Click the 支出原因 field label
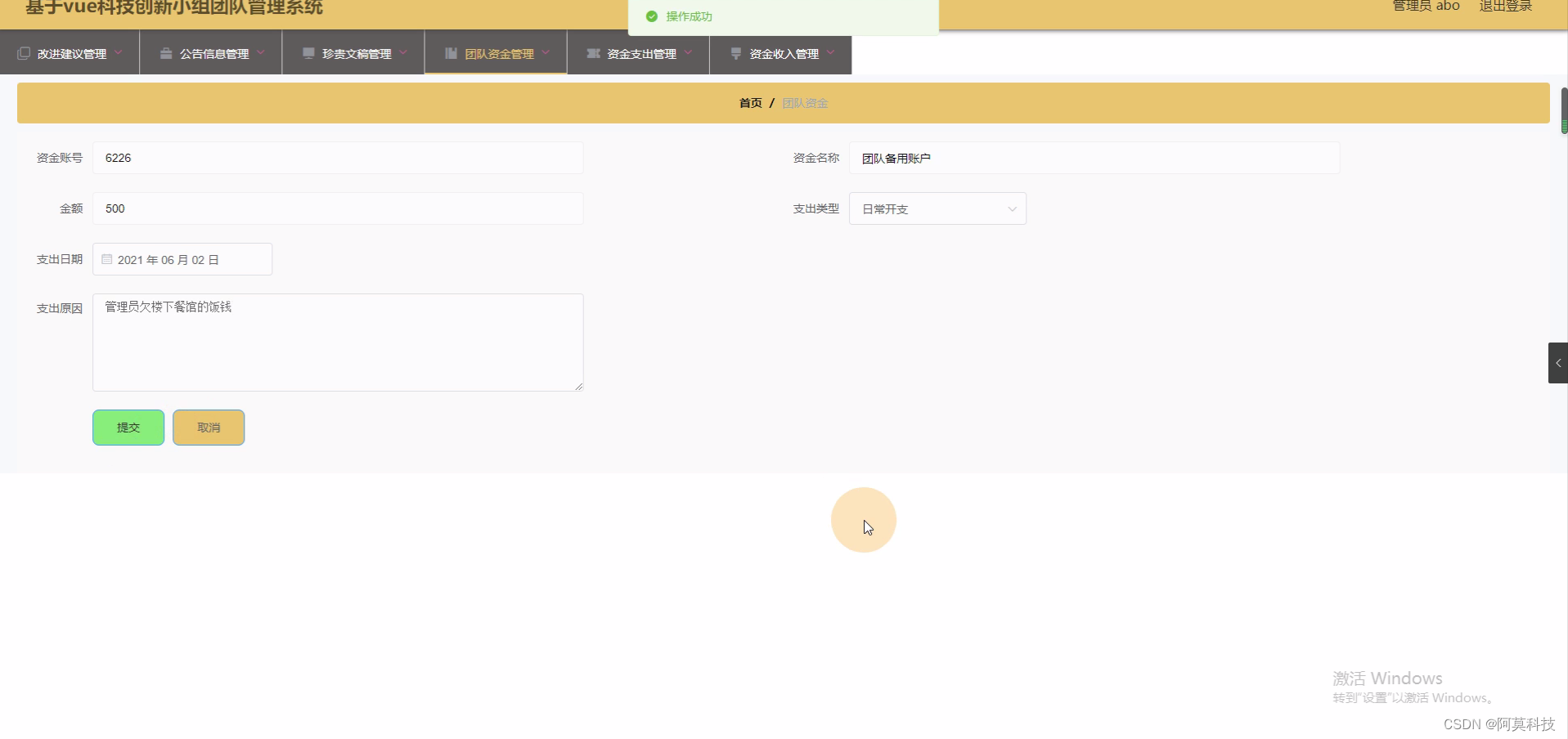Viewport: 1568px width, 739px height. tap(60, 308)
